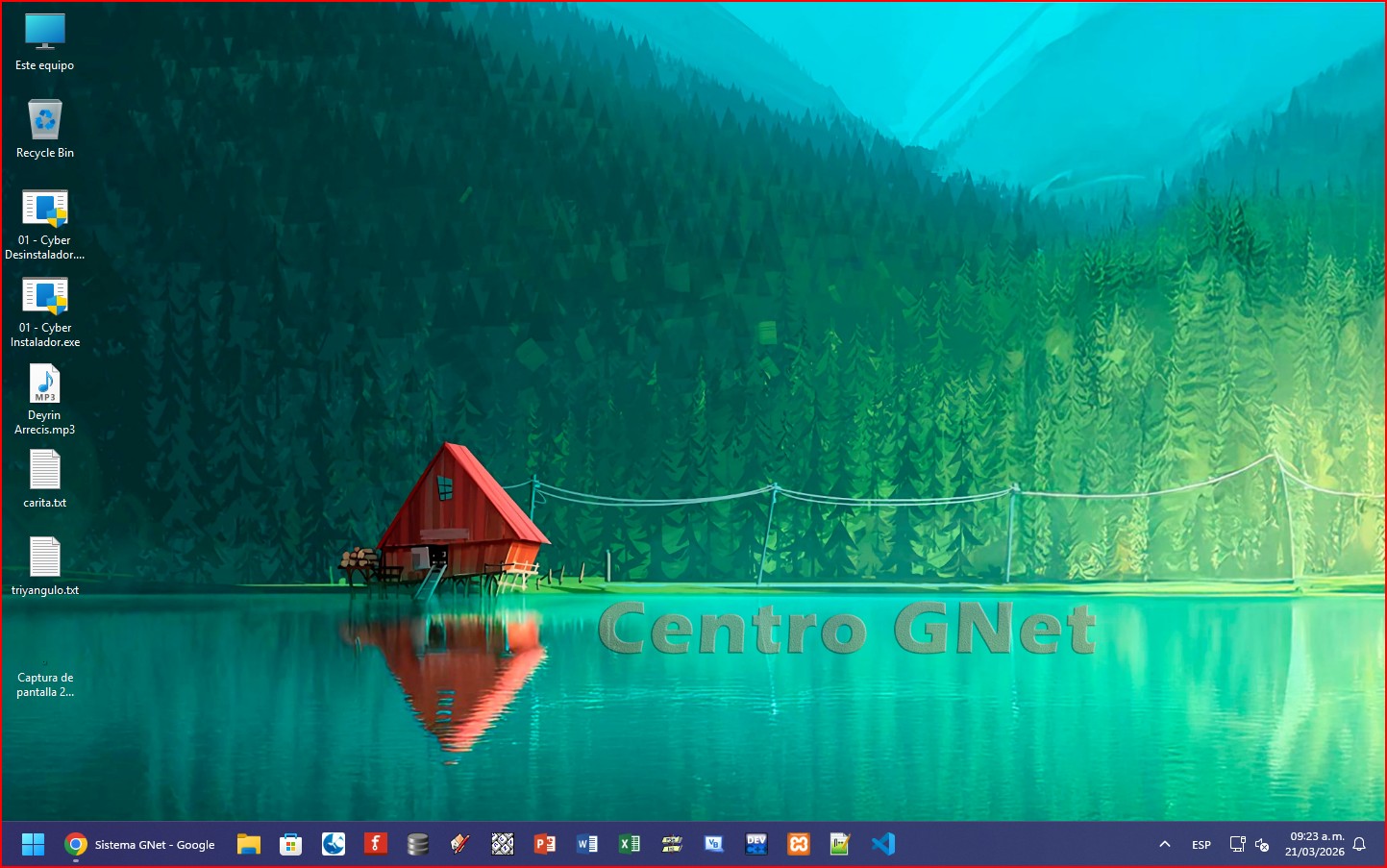Launch XAMPP from the taskbar
The width and height of the screenshot is (1387, 868).
(x=799, y=844)
